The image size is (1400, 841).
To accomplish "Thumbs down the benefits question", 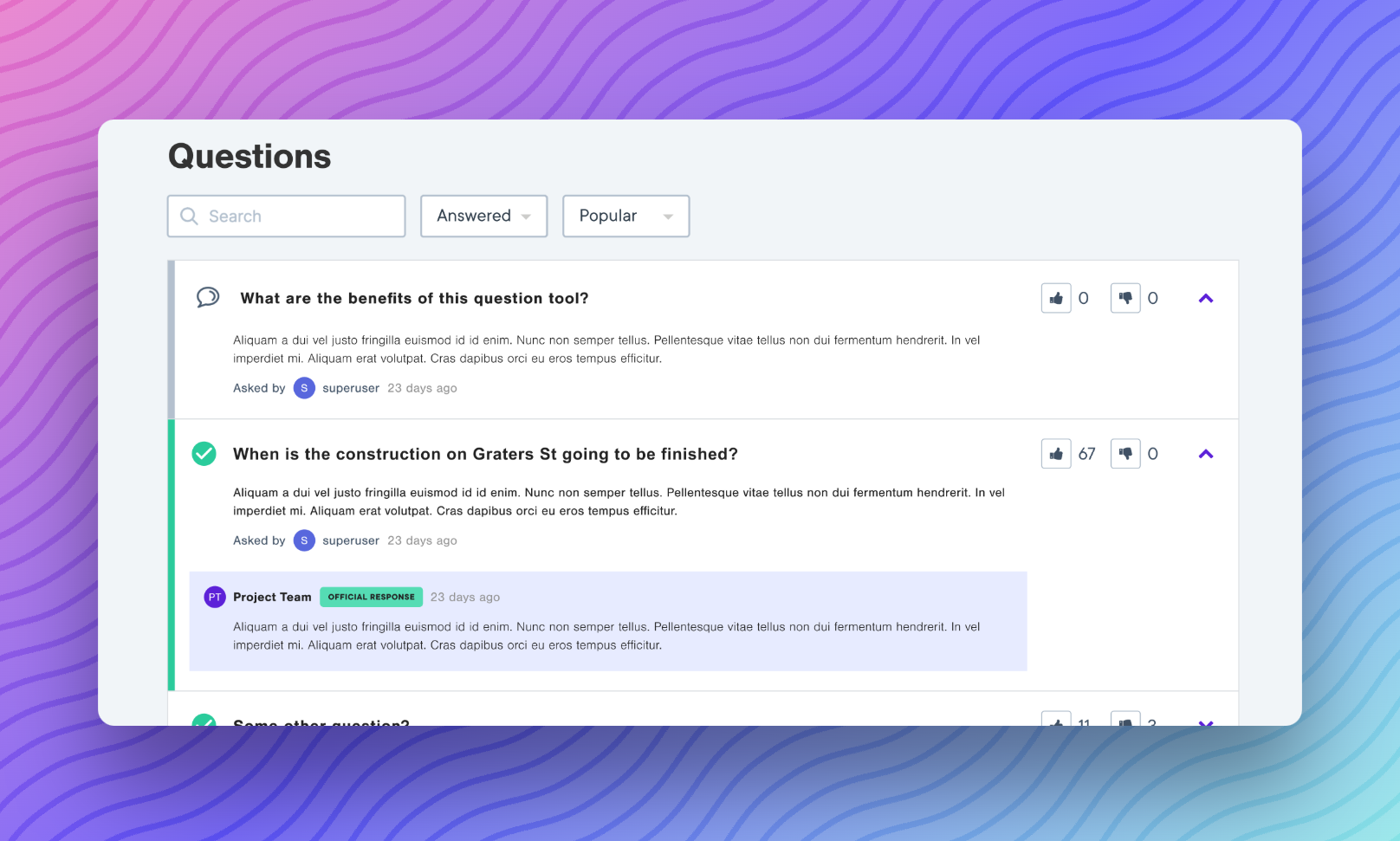I will pos(1125,298).
